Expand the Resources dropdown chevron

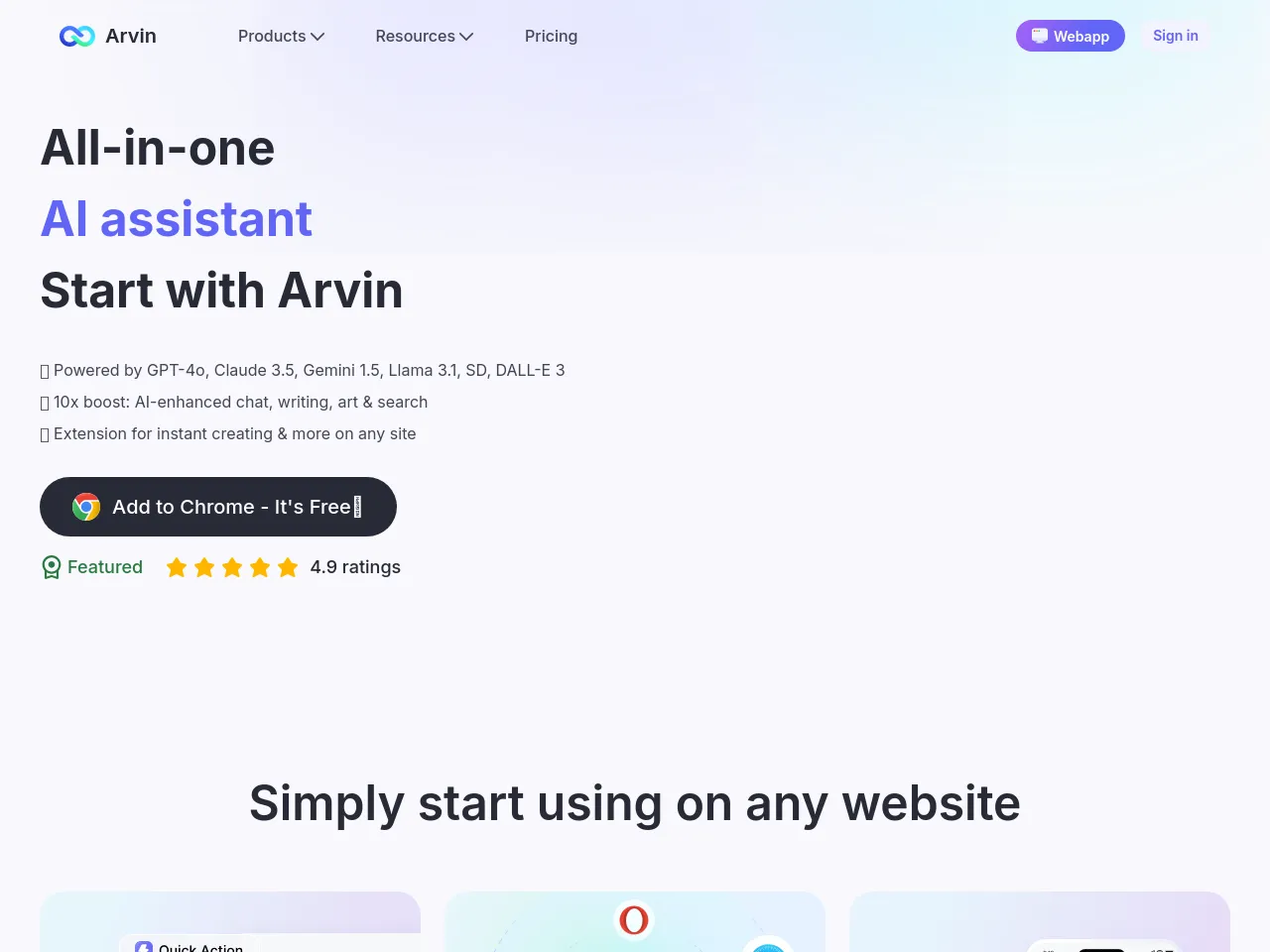[x=466, y=37]
